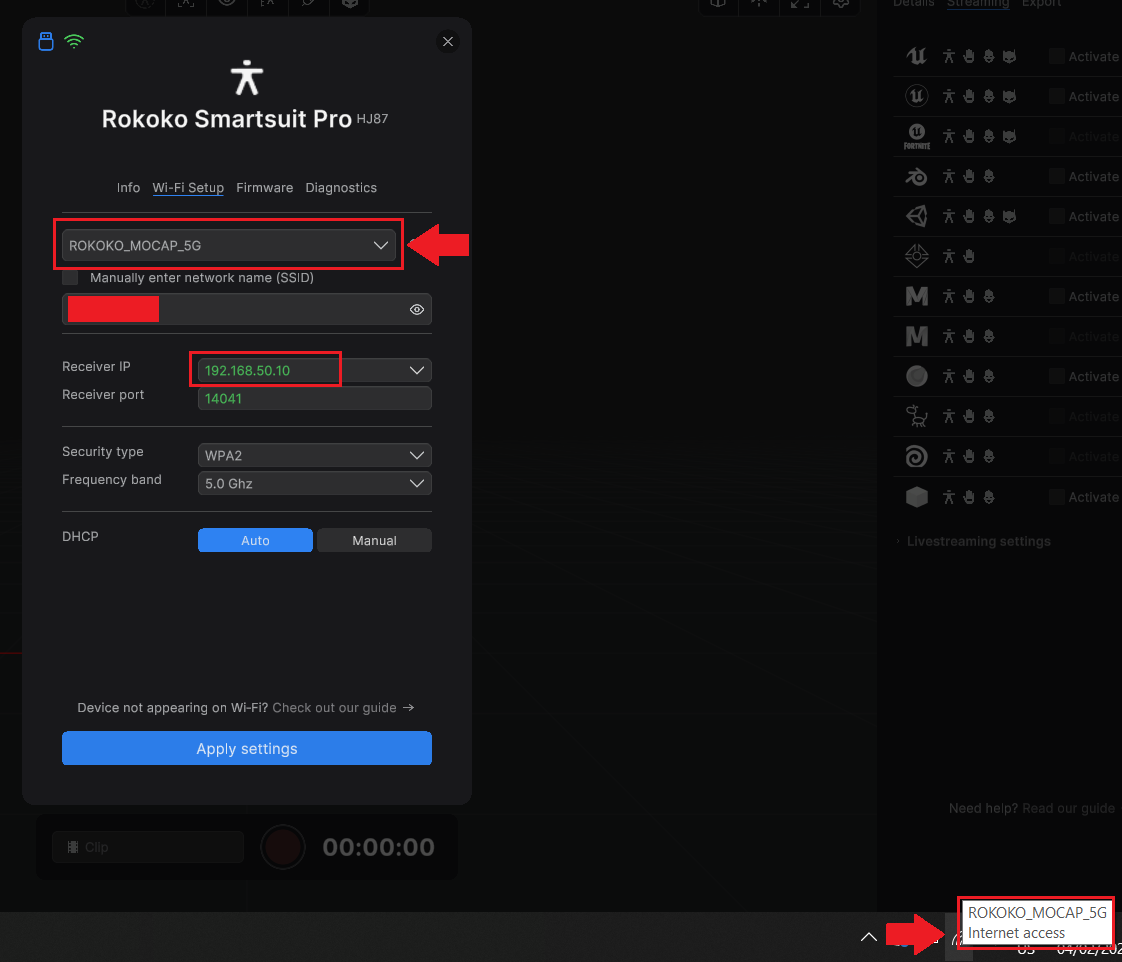Click cat mask icon in Unity row
The width and height of the screenshot is (1122, 962).
click(1009, 216)
